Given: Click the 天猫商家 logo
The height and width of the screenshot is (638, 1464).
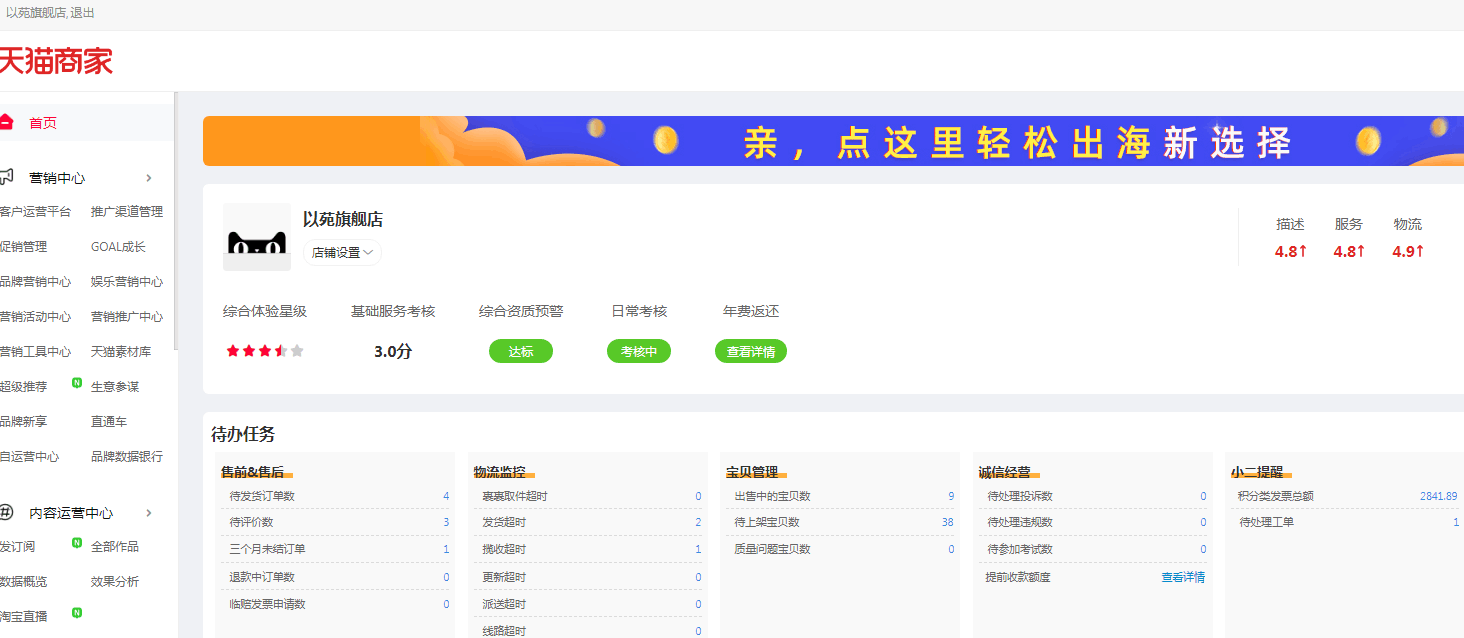Looking at the screenshot, I should pyautogui.click(x=56, y=61).
